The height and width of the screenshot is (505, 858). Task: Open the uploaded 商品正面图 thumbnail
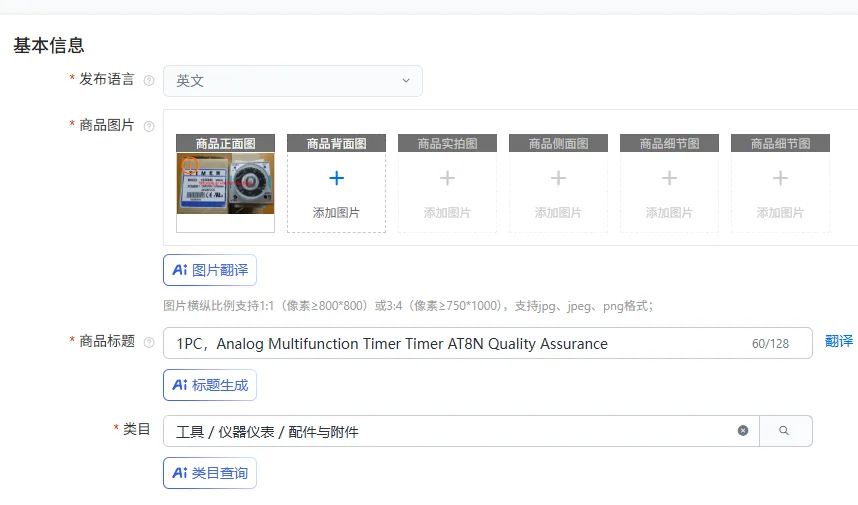tap(225, 183)
